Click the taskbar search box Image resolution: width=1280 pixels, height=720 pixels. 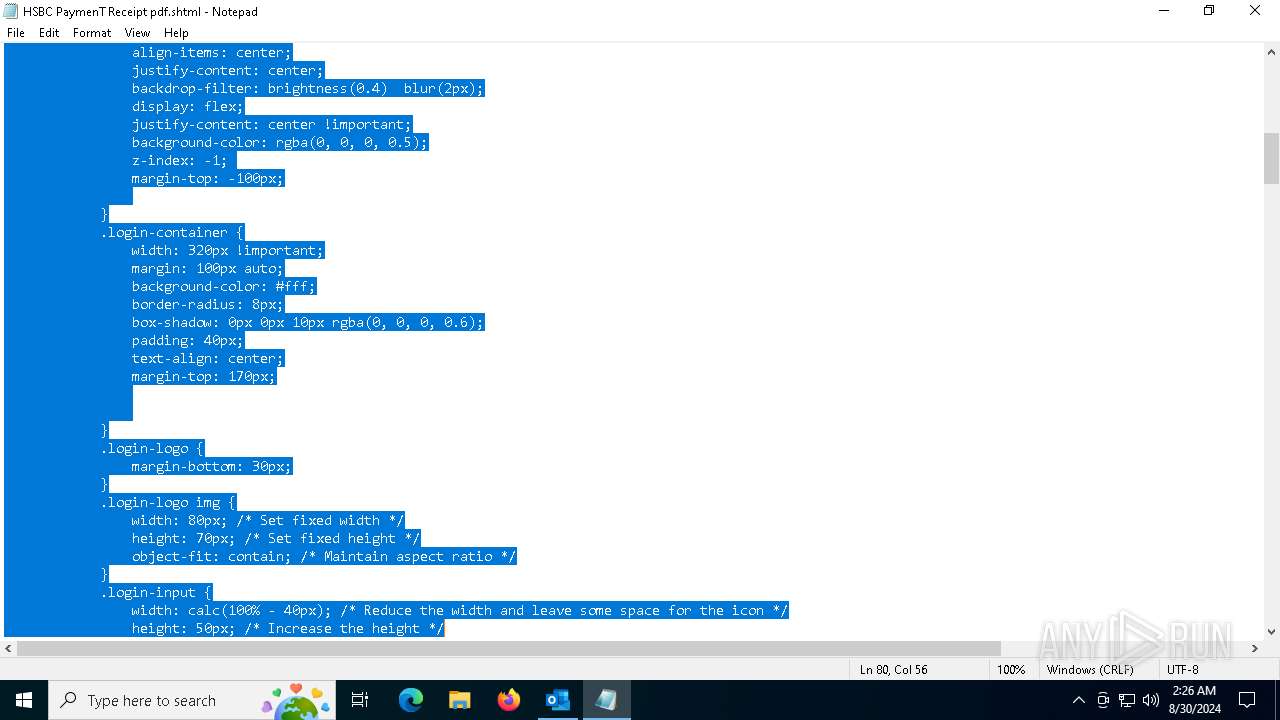point(194,700)
